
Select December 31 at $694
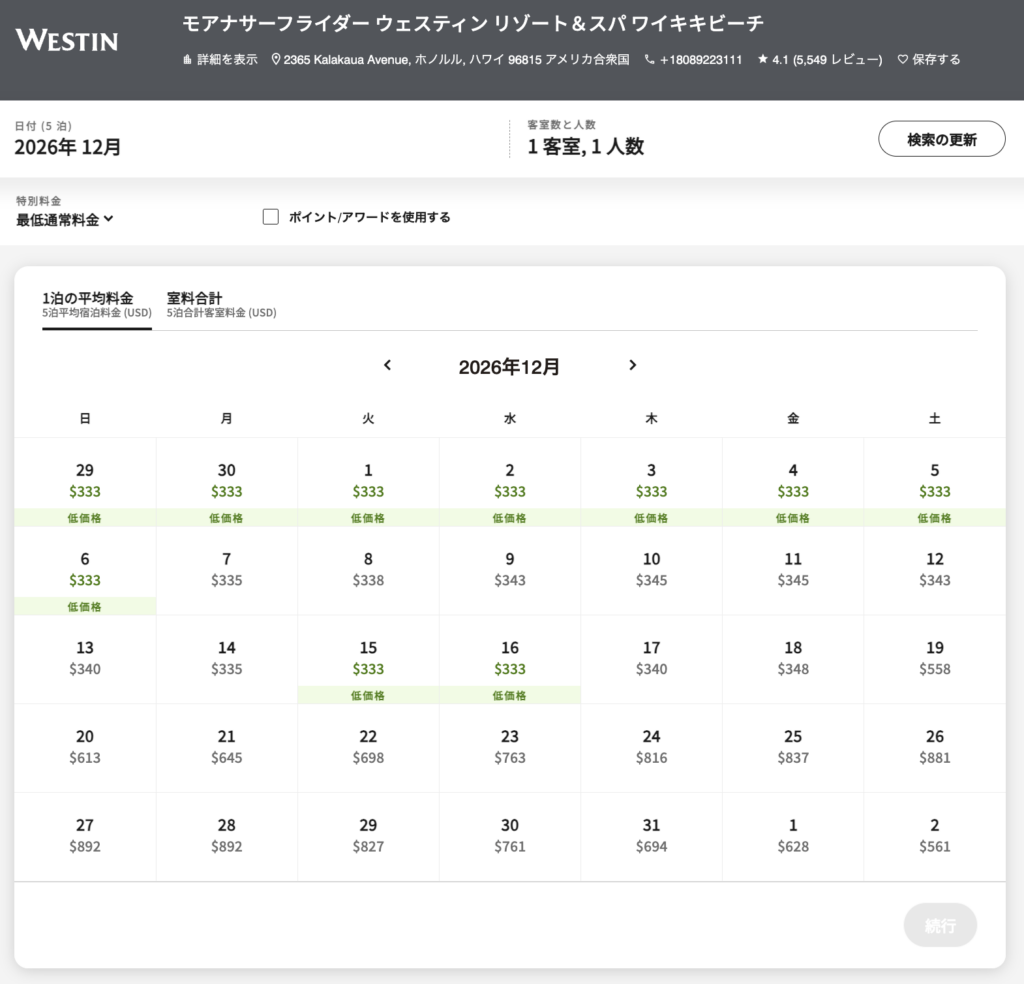(652, 838)
